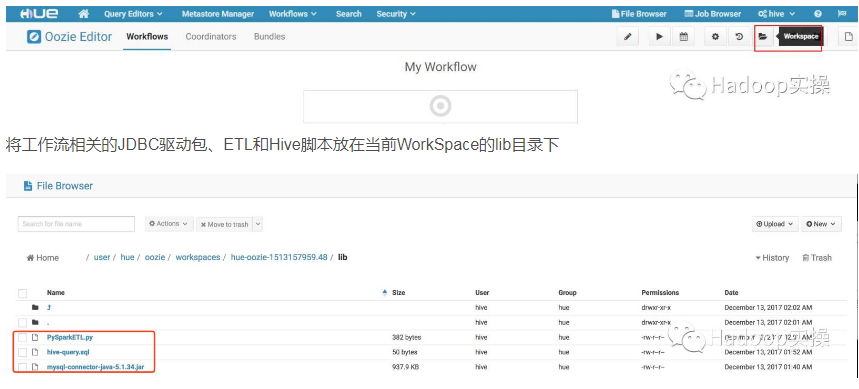Open Workspace folder icon in toolbar
The image size is (859, 389).
click(763, 37)
